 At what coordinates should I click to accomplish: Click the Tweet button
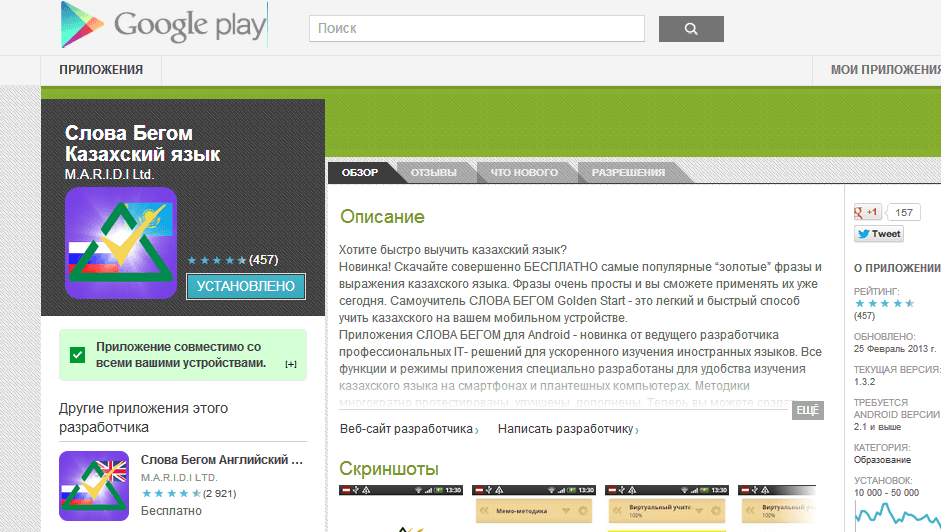879,234
